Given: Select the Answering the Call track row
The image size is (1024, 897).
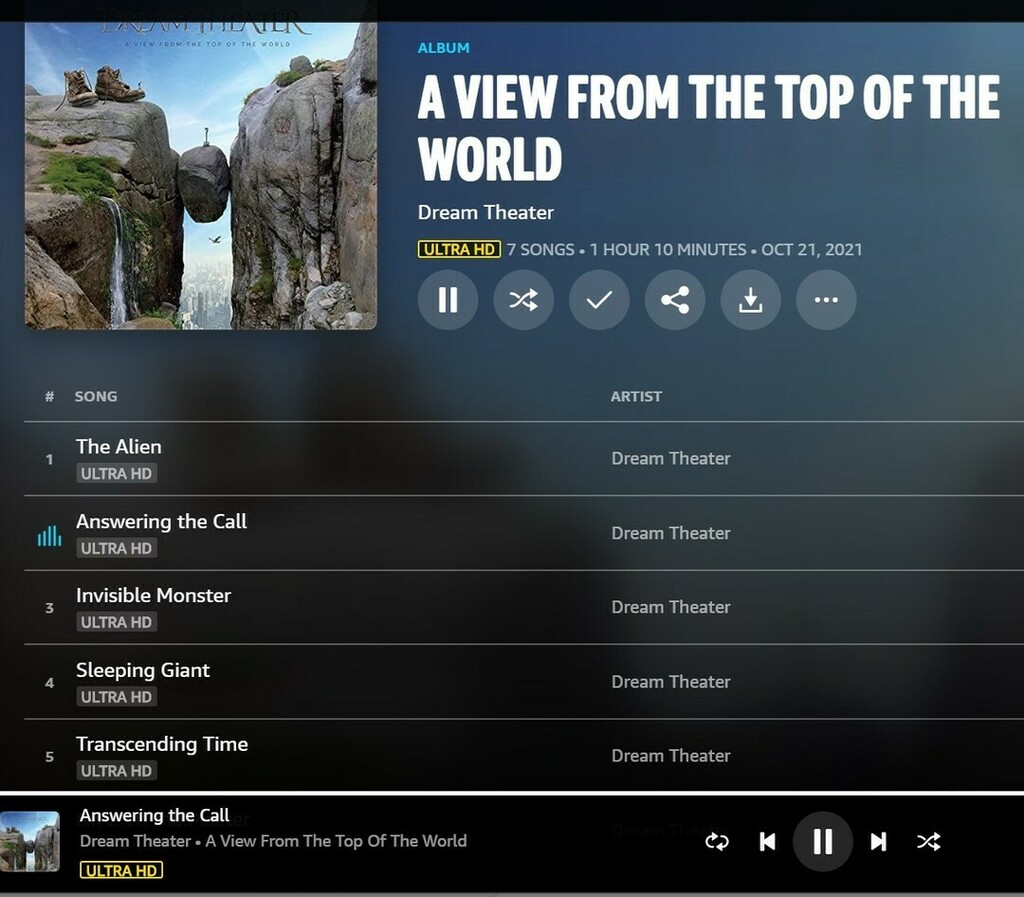Looking at the screenshot, I should 524,533.
